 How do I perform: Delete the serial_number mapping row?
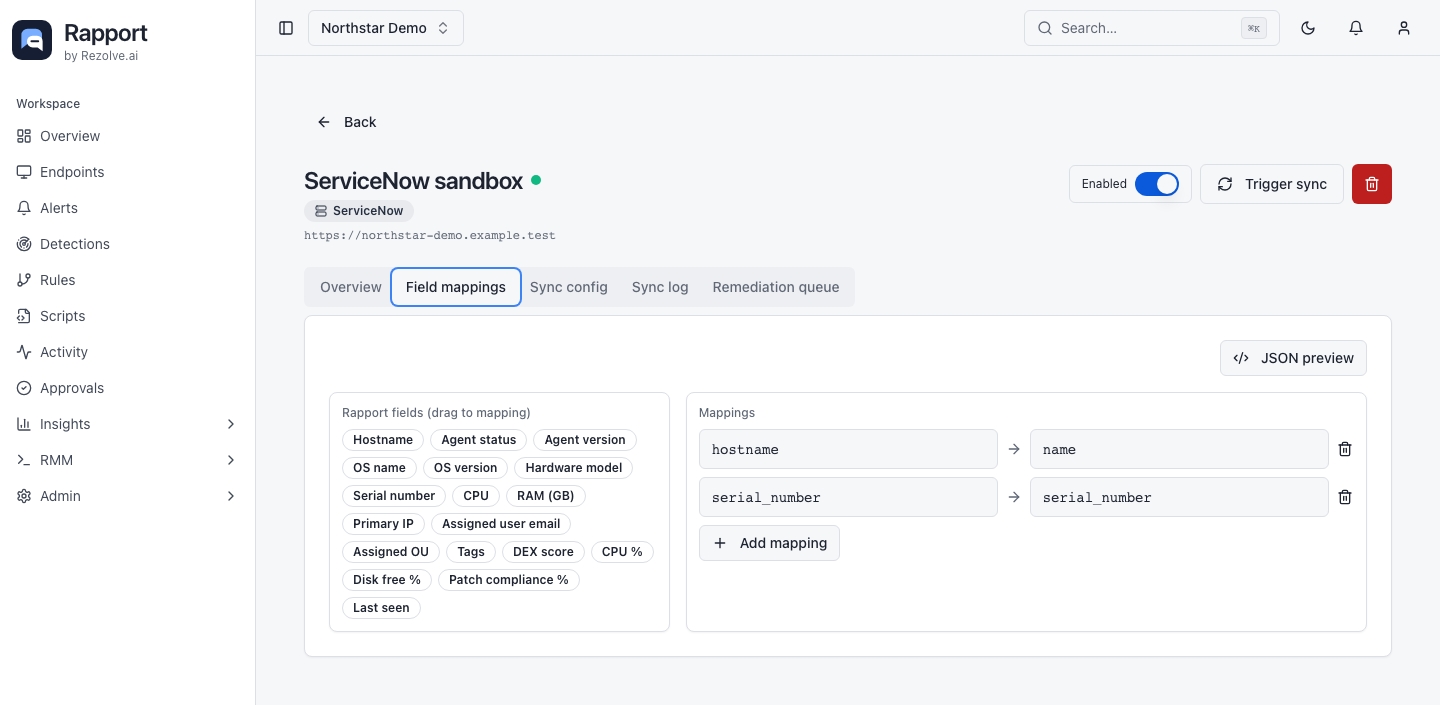1345,497
